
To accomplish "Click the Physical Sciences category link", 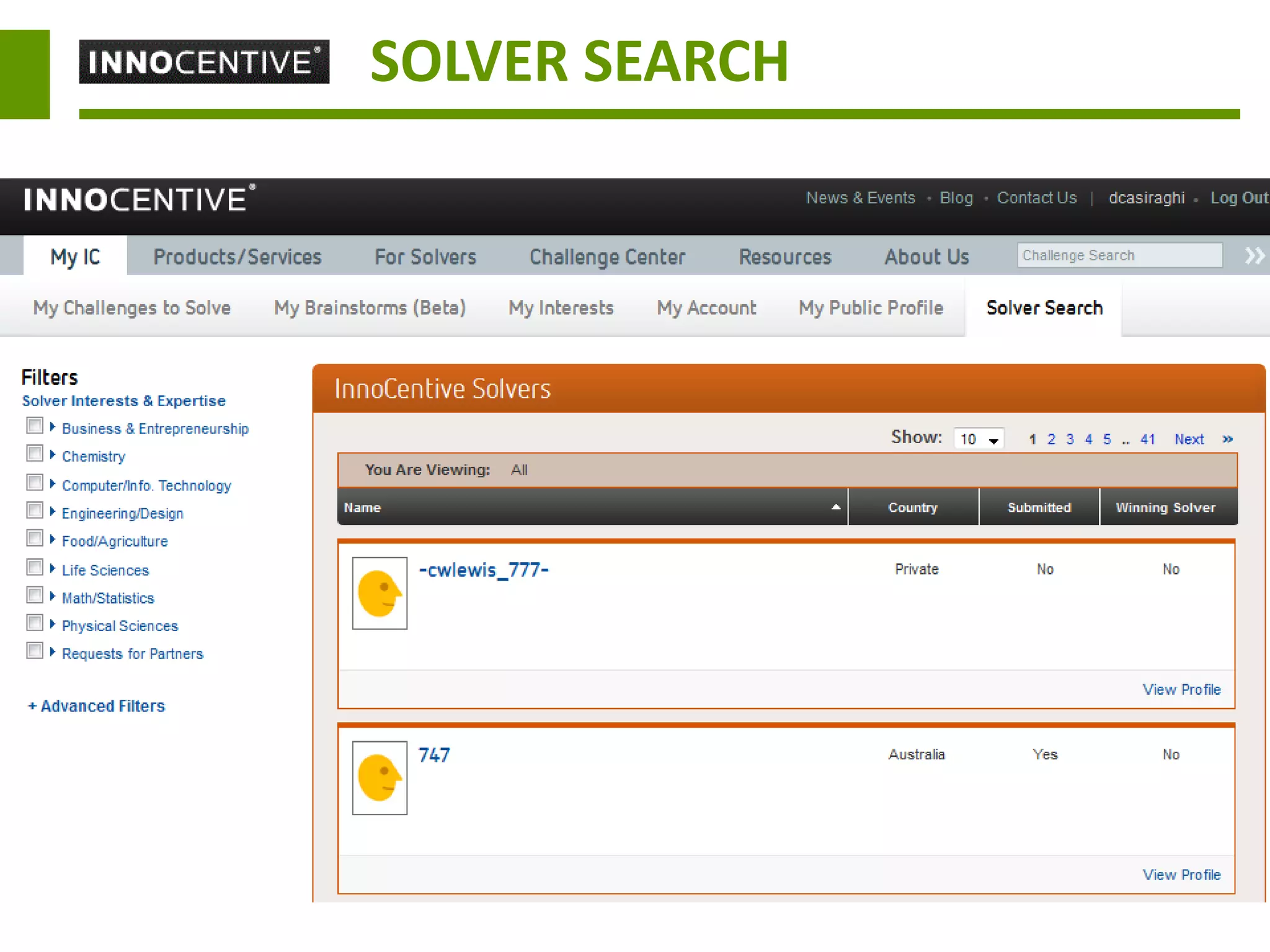I will point(120,626).
